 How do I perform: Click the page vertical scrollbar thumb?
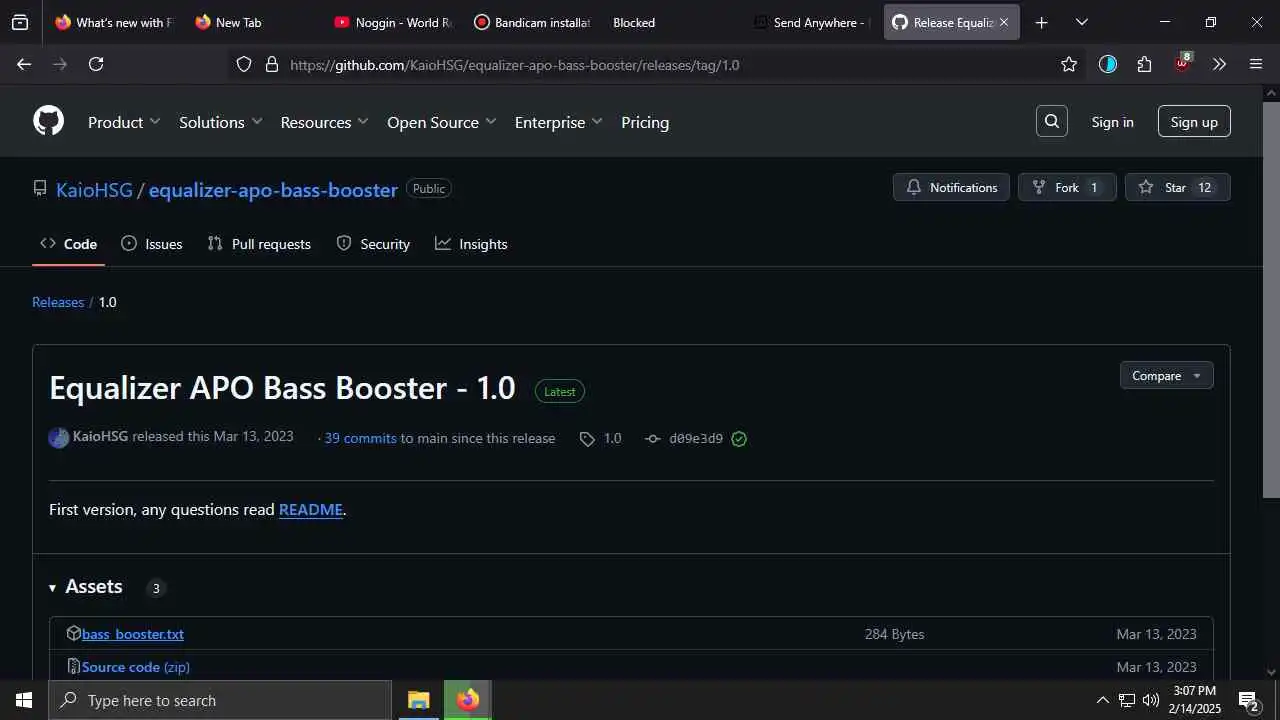pos(1271,300)
